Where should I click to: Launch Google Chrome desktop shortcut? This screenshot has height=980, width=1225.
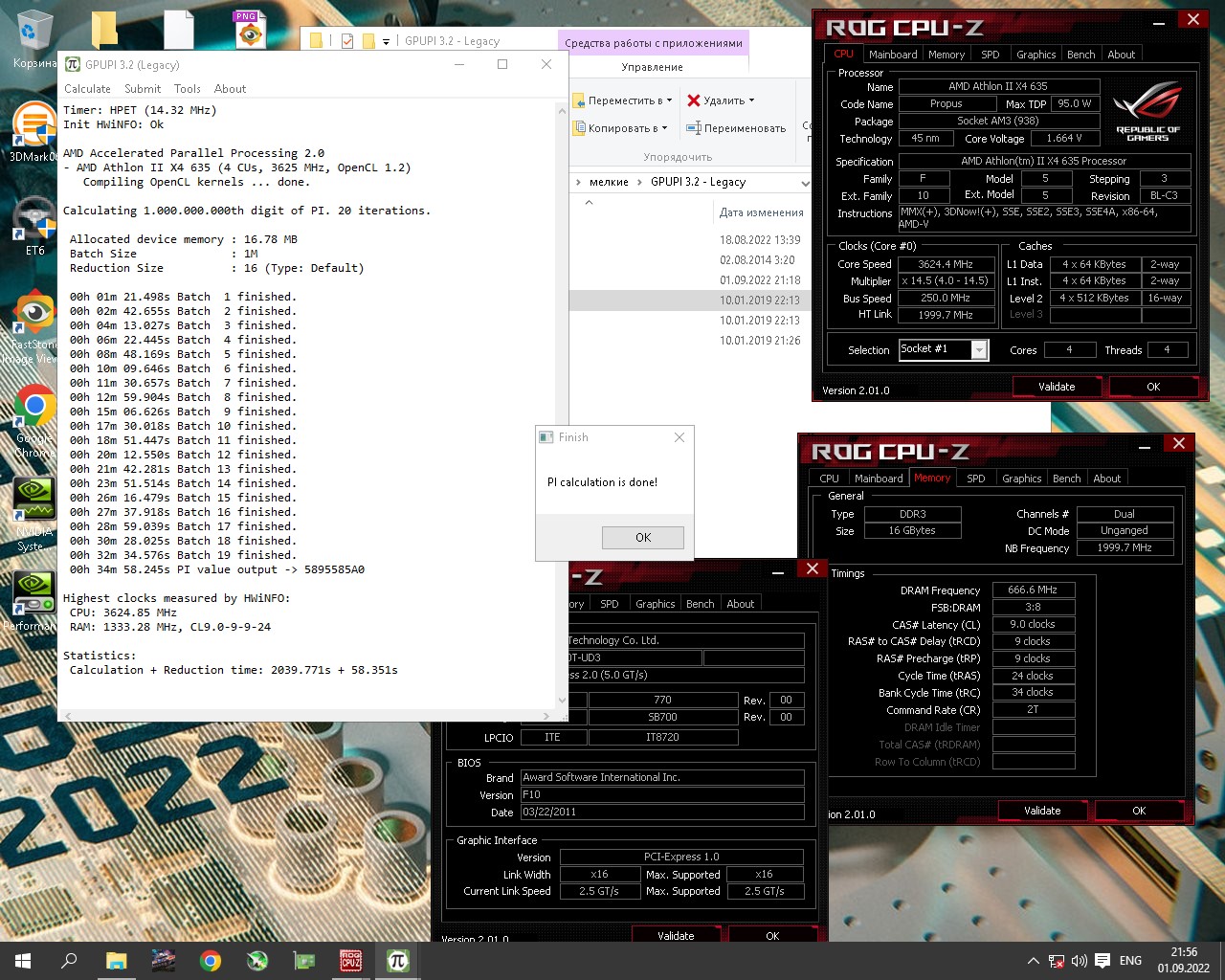tap(34, 419)
